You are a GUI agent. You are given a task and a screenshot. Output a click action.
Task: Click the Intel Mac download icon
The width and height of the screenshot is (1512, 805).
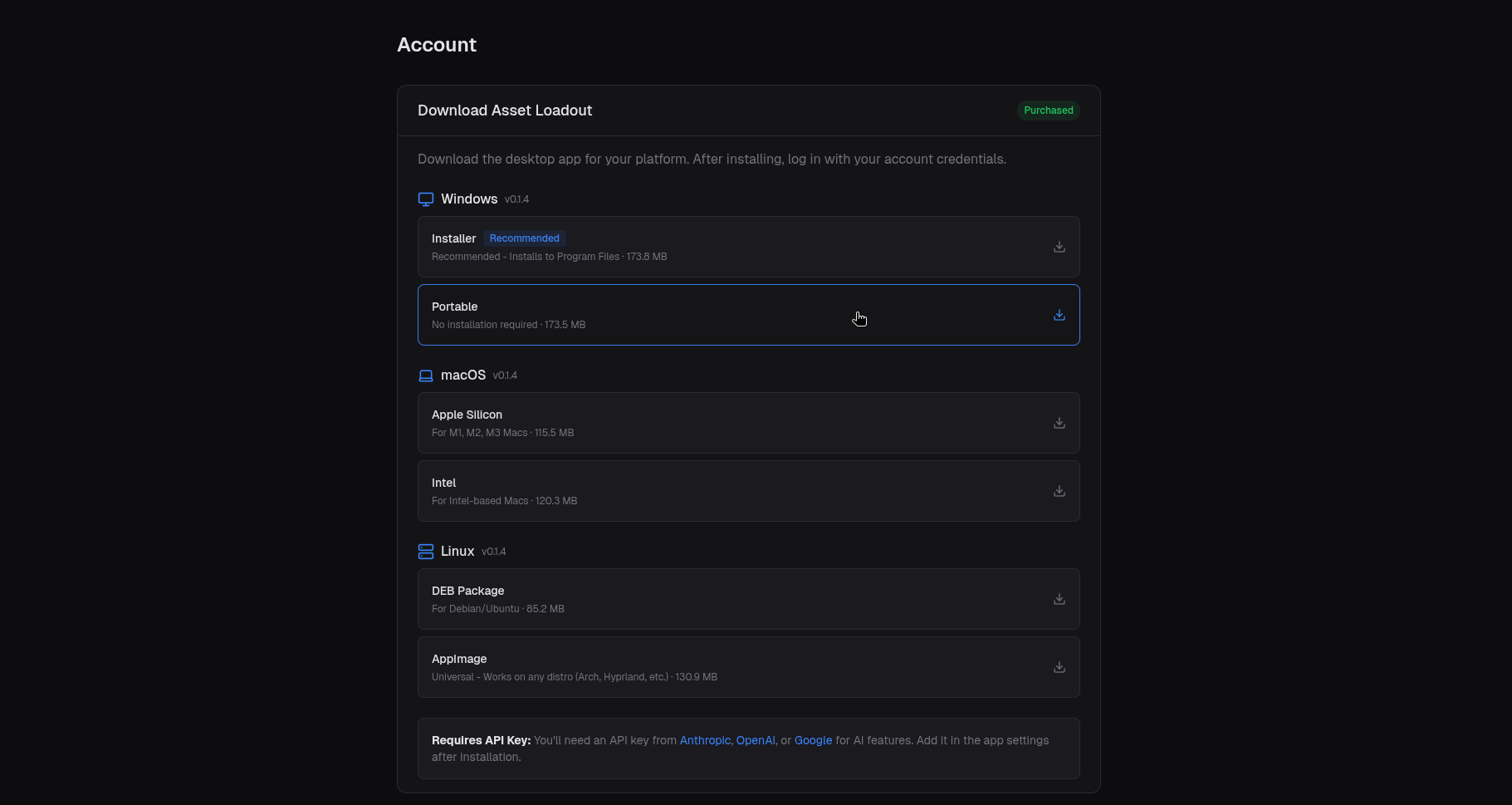1059,491
